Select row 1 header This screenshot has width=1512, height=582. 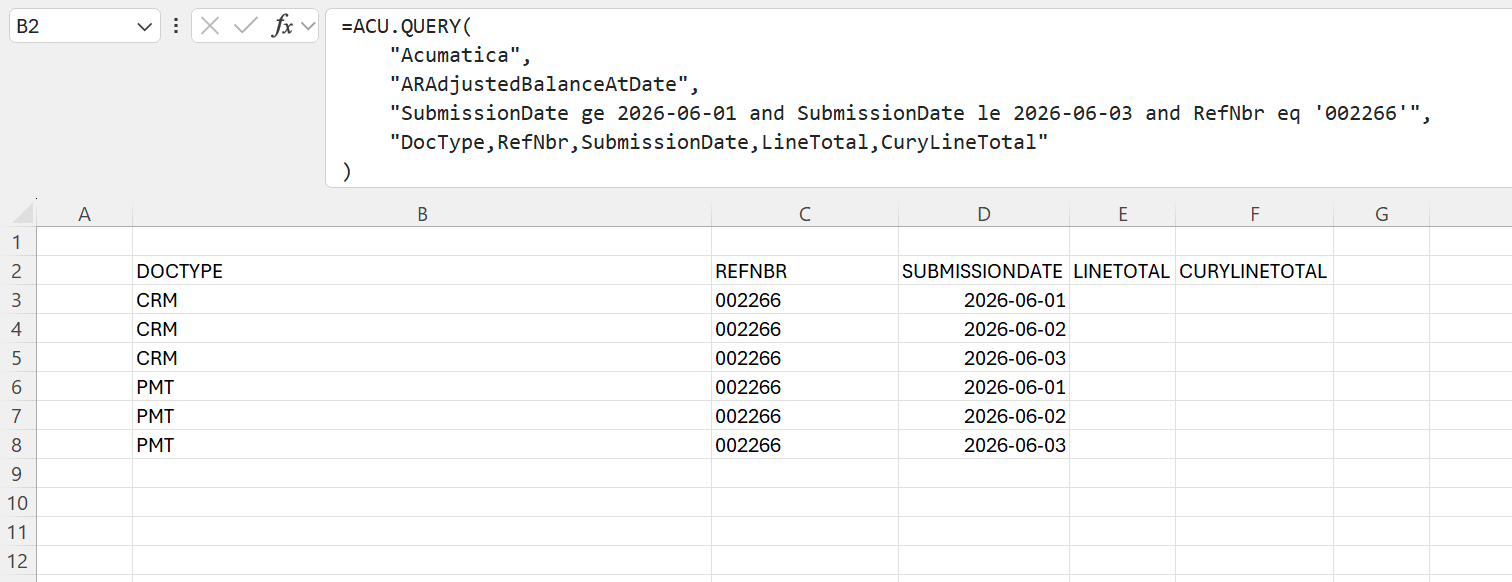(18, 242)
